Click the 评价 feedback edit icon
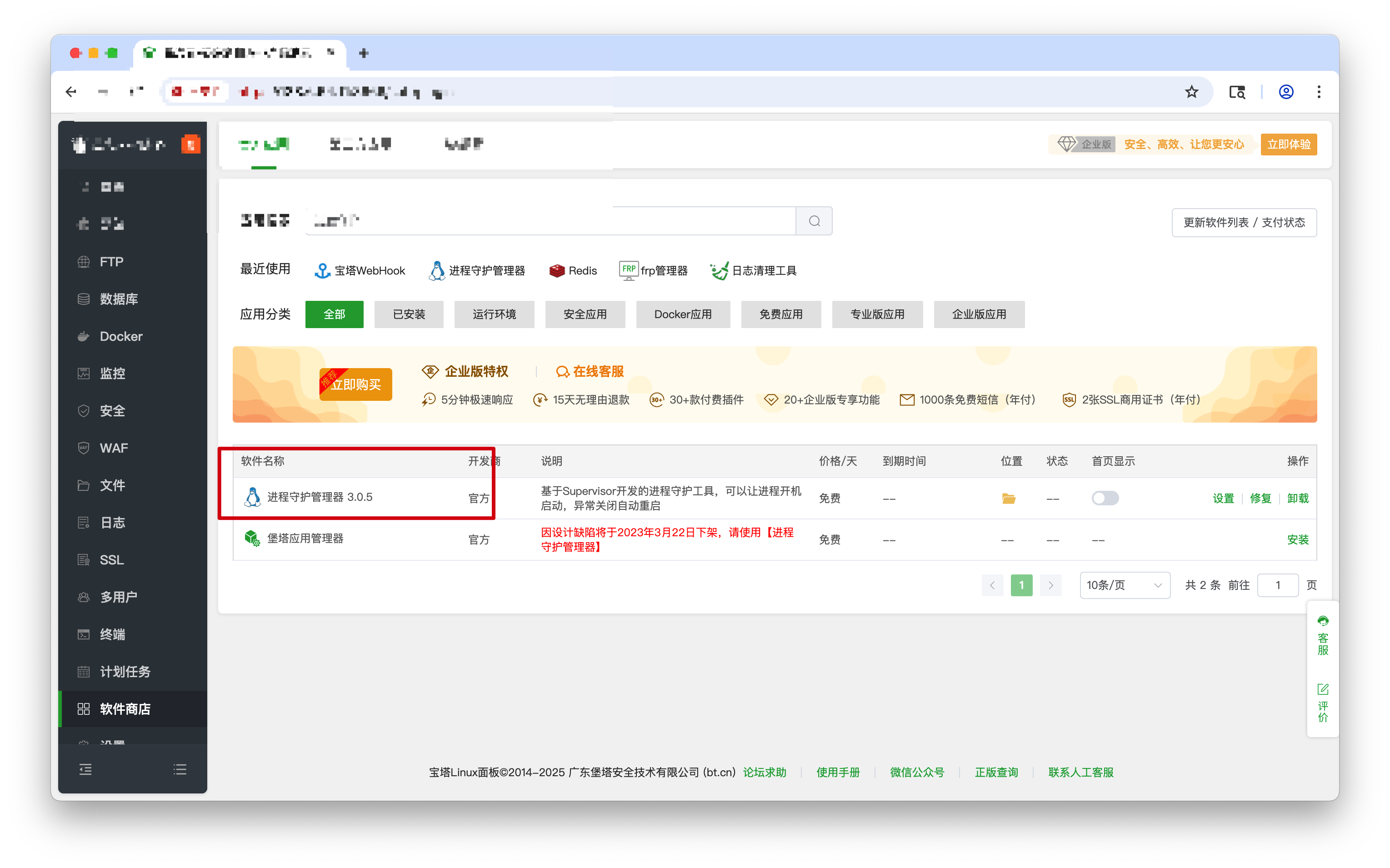Viewport: 1390px width, 868px height. 1322,689
